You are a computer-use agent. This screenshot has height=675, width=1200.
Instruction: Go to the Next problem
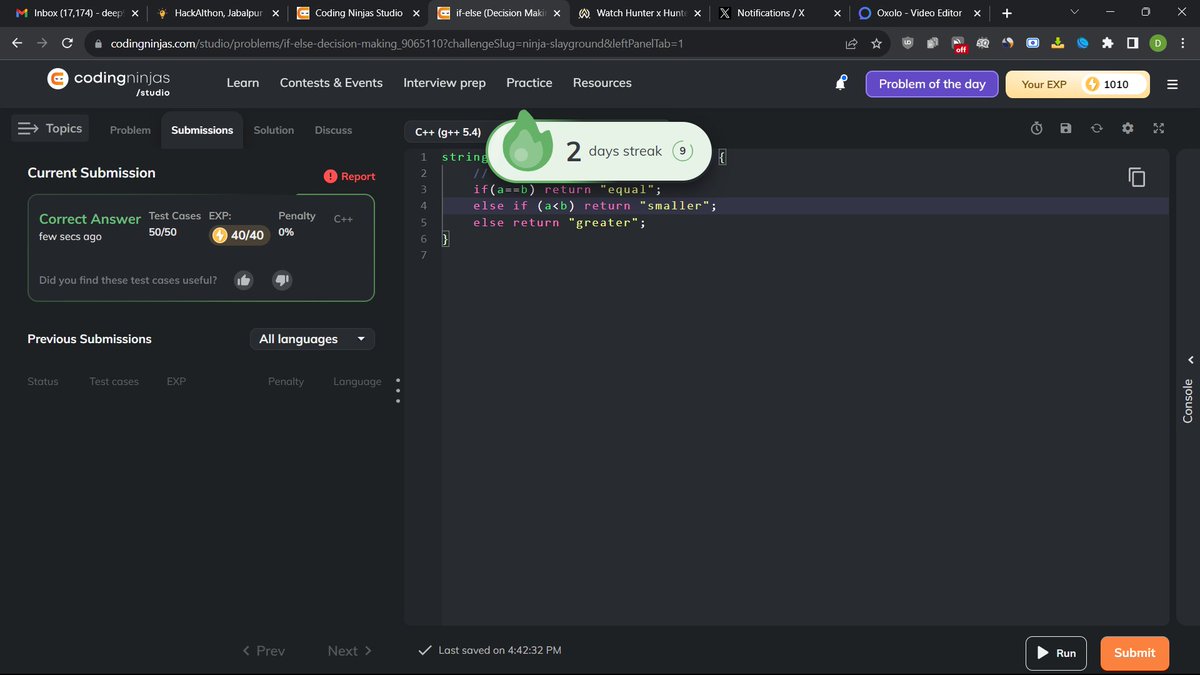pos(350,651)
